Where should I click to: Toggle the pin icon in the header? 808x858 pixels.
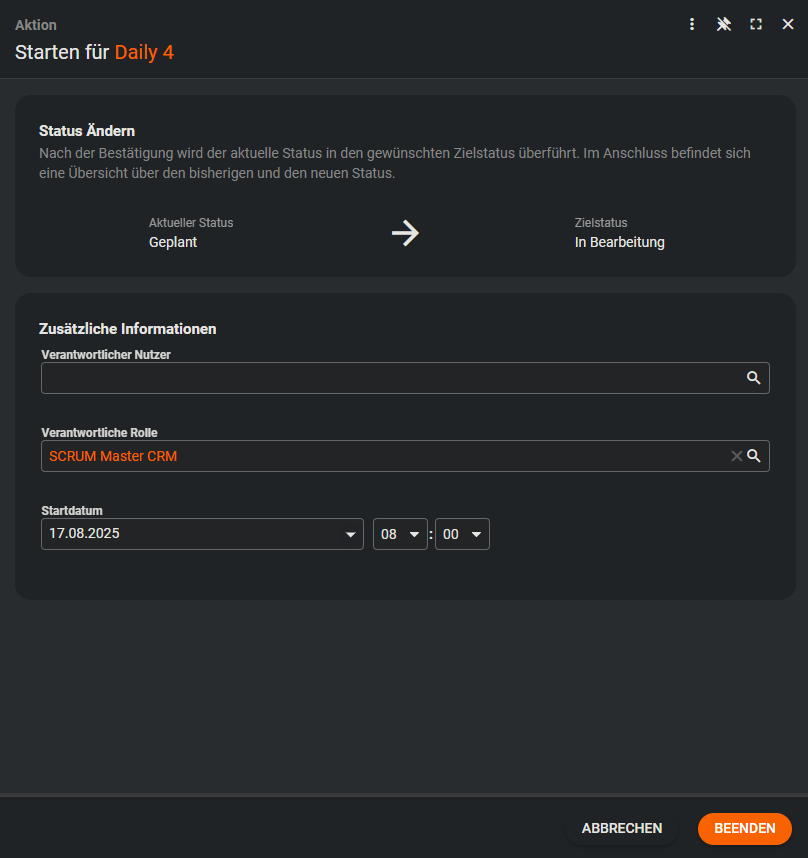tap(724, 24)
